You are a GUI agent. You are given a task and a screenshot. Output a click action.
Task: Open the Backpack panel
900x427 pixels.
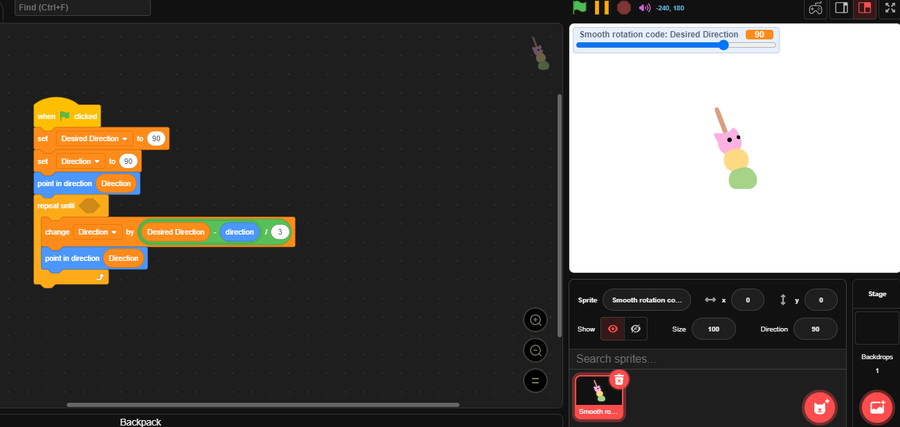coord(141,422)
